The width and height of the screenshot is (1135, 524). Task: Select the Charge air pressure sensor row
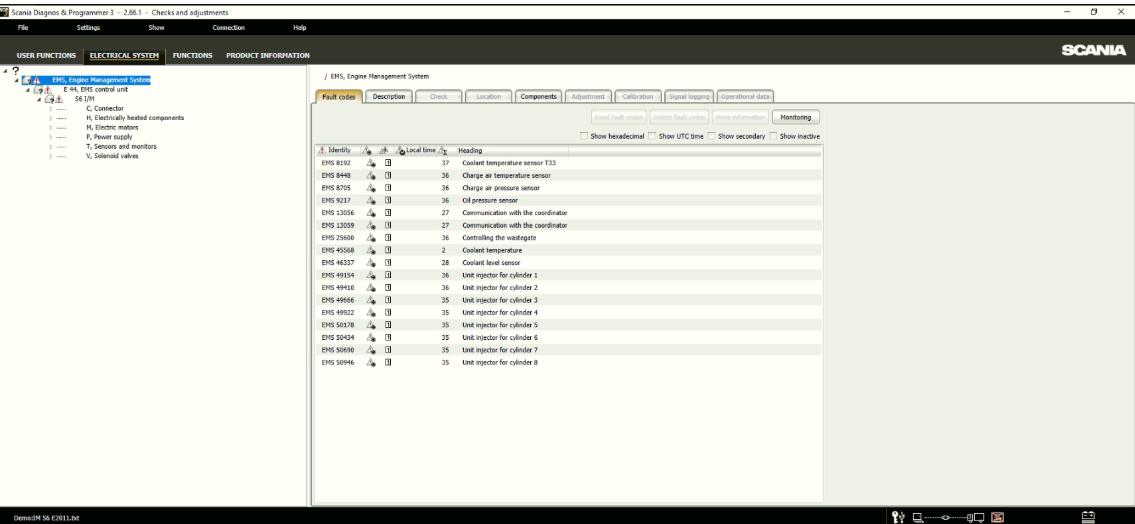coord(568,187)
